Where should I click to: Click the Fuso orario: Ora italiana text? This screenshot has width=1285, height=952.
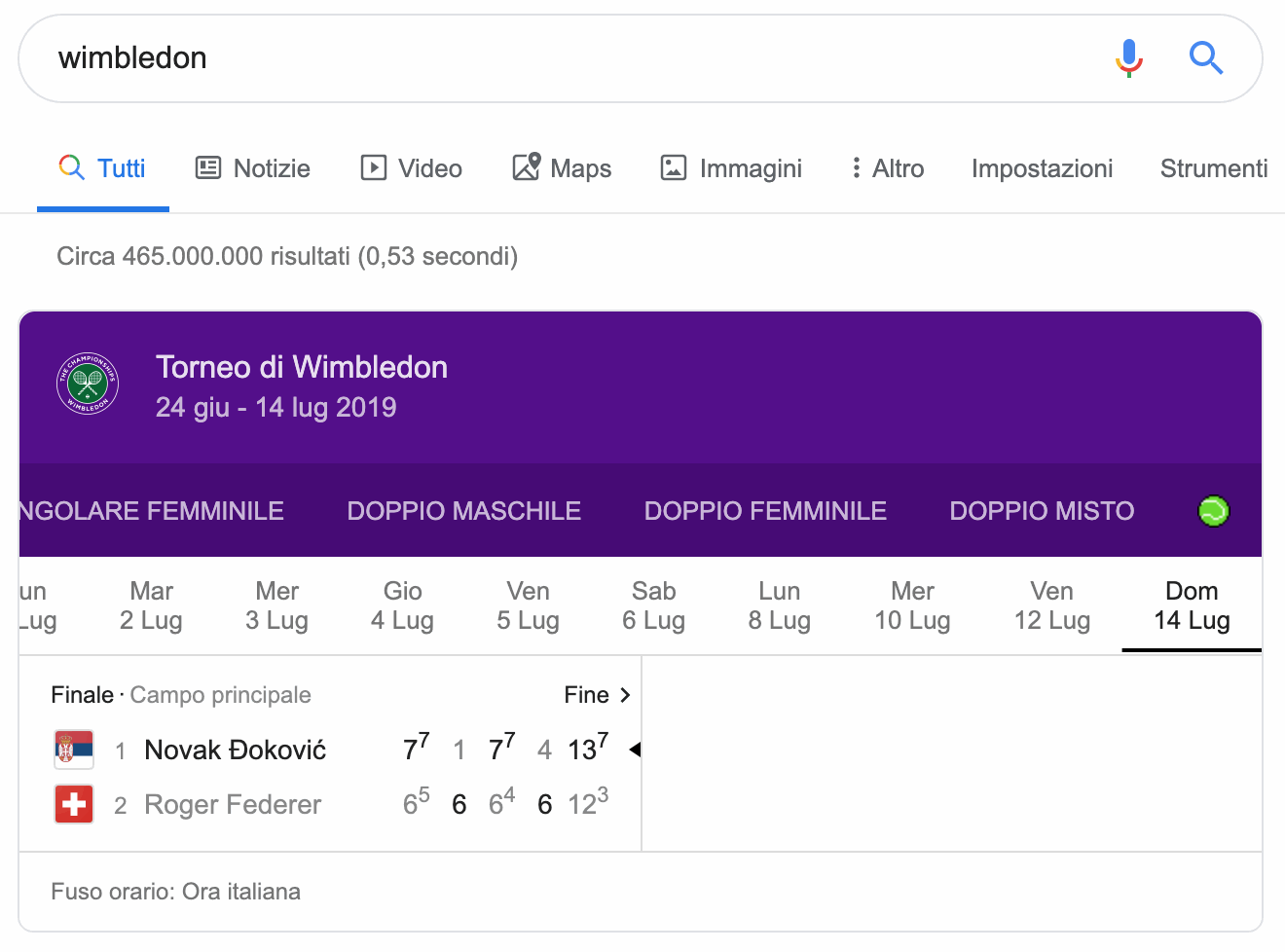click(x=175, y=892)
